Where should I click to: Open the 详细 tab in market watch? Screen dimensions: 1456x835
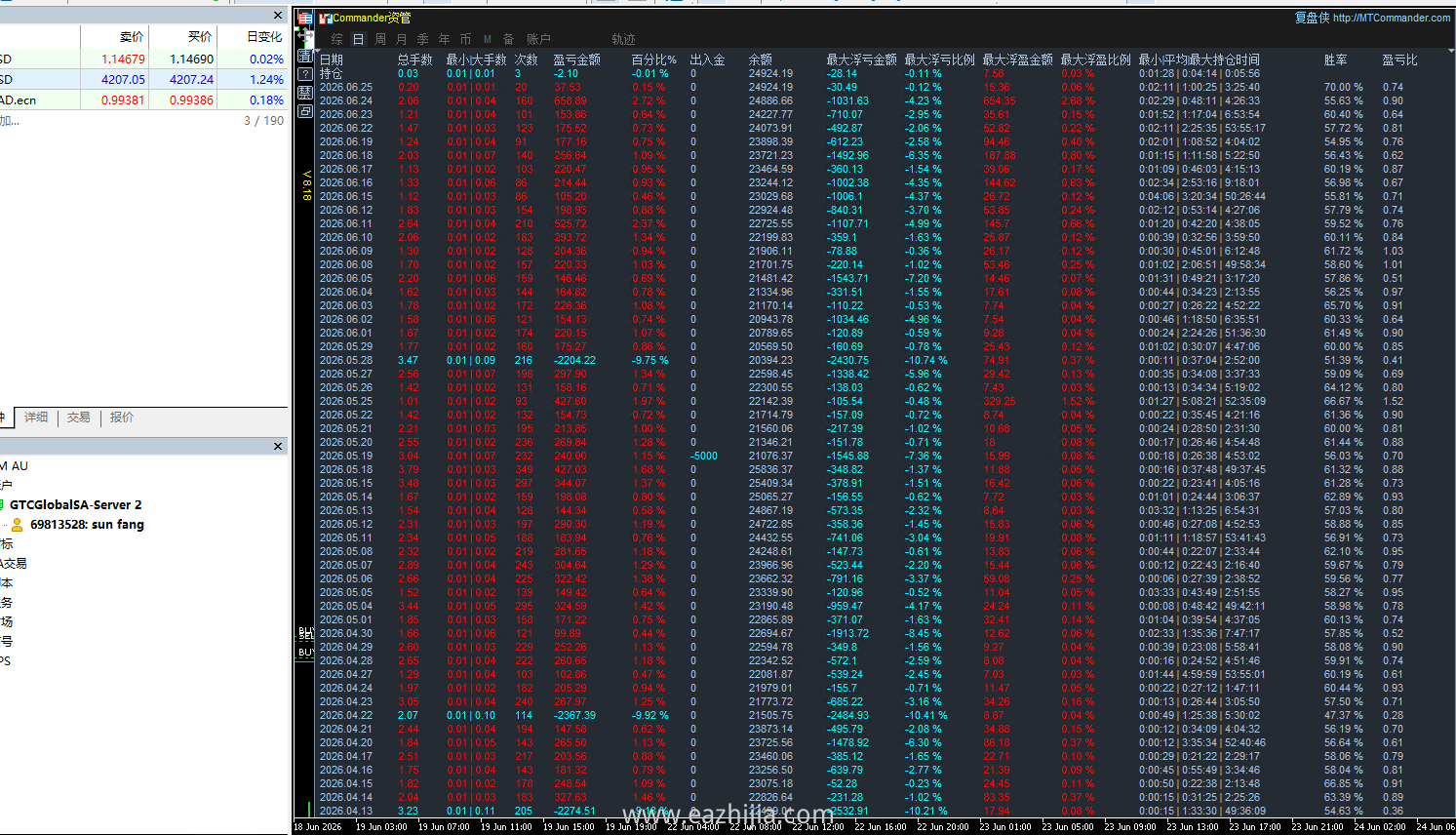point(36,417)
